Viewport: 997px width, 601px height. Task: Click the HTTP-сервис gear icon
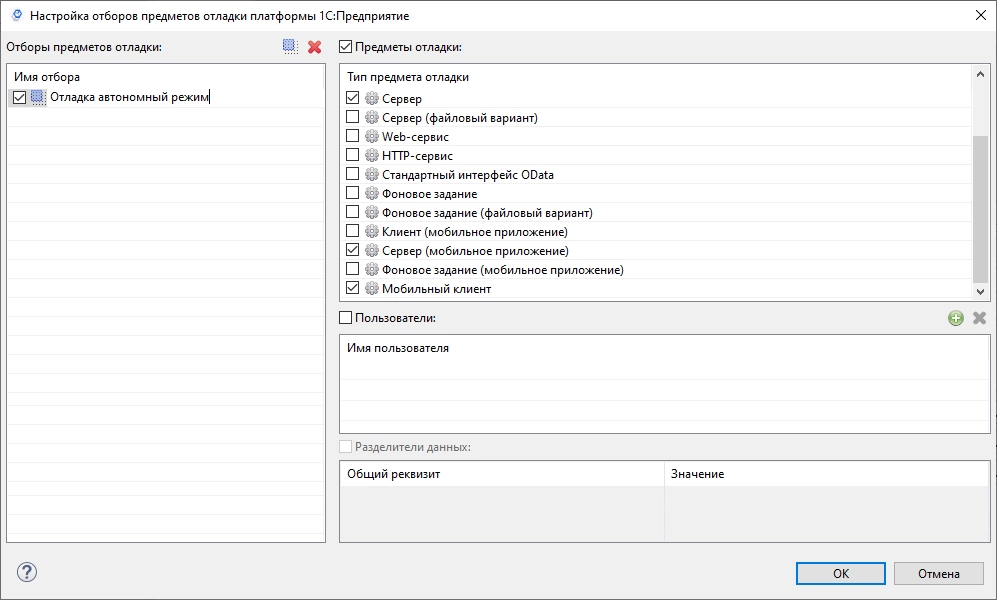point(372,156)
